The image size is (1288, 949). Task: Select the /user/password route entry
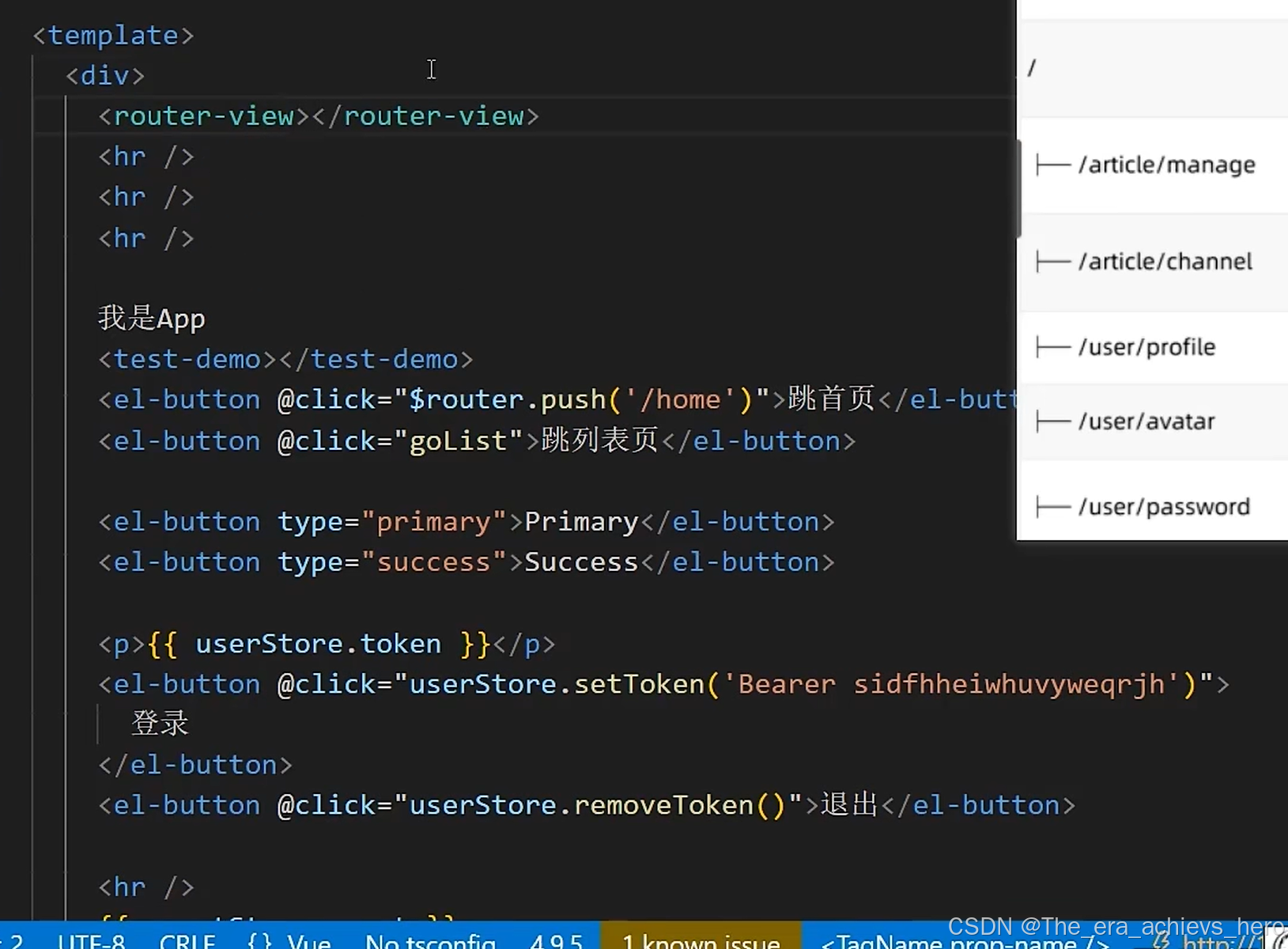1153,507
